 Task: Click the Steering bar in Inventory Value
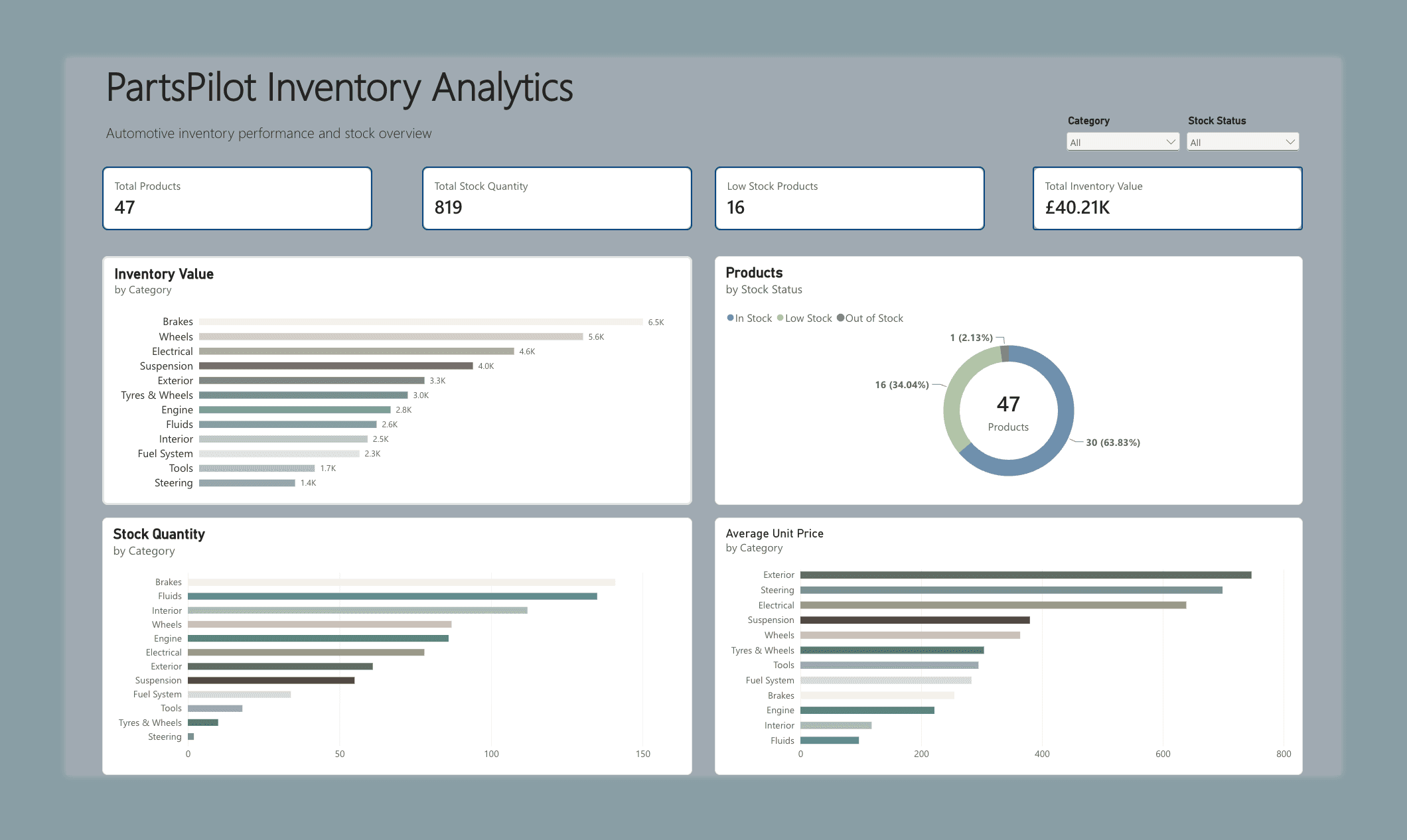coord(247,482)
